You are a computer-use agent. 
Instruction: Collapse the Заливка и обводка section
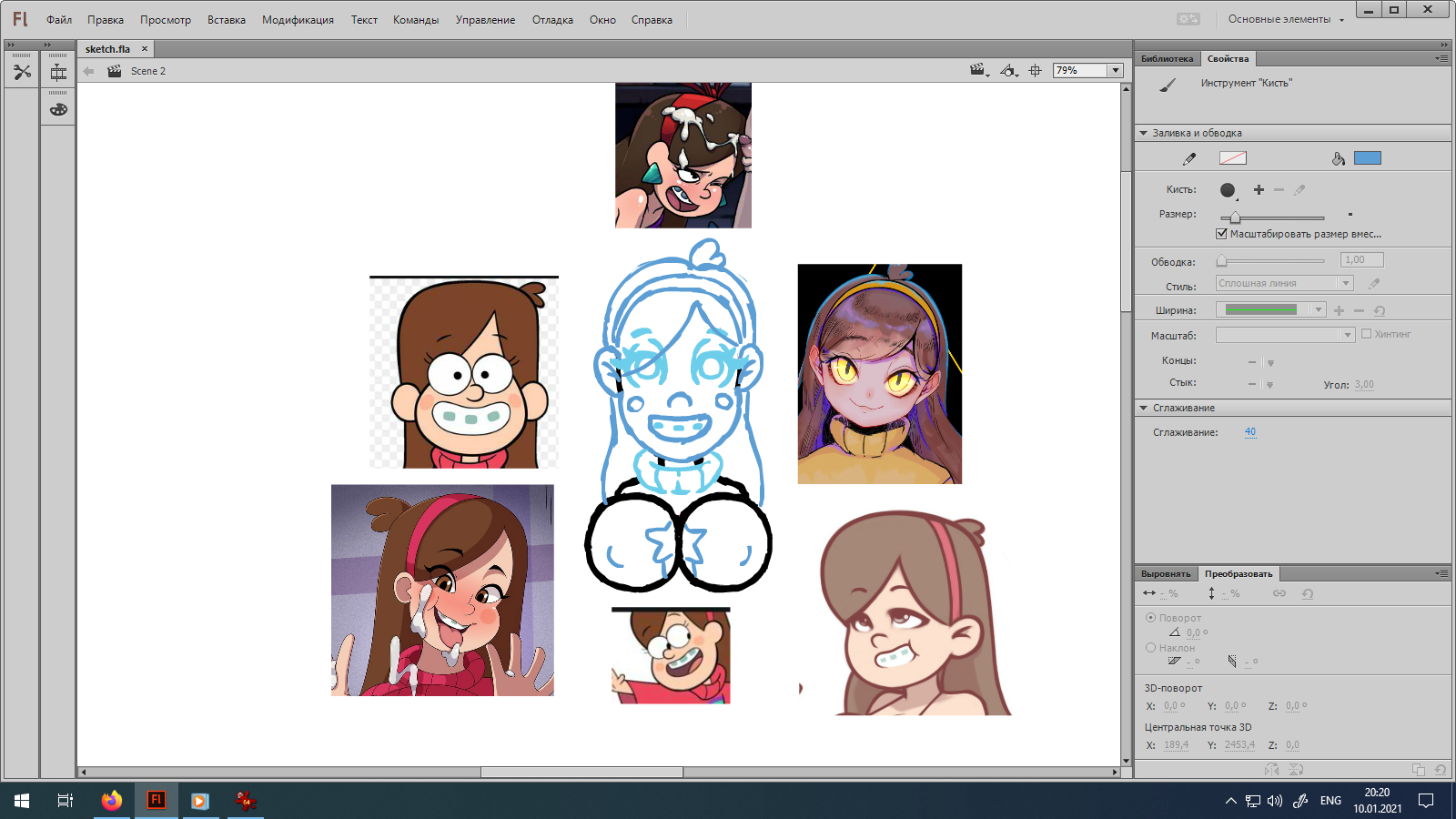click(1144, 133)
